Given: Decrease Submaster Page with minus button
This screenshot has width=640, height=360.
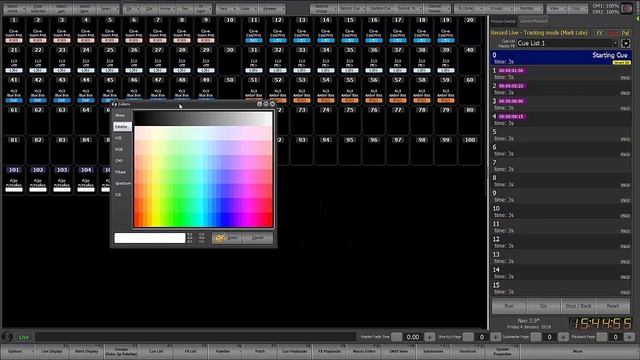Looking at the screenshot, I should click(x=536, y=337).
